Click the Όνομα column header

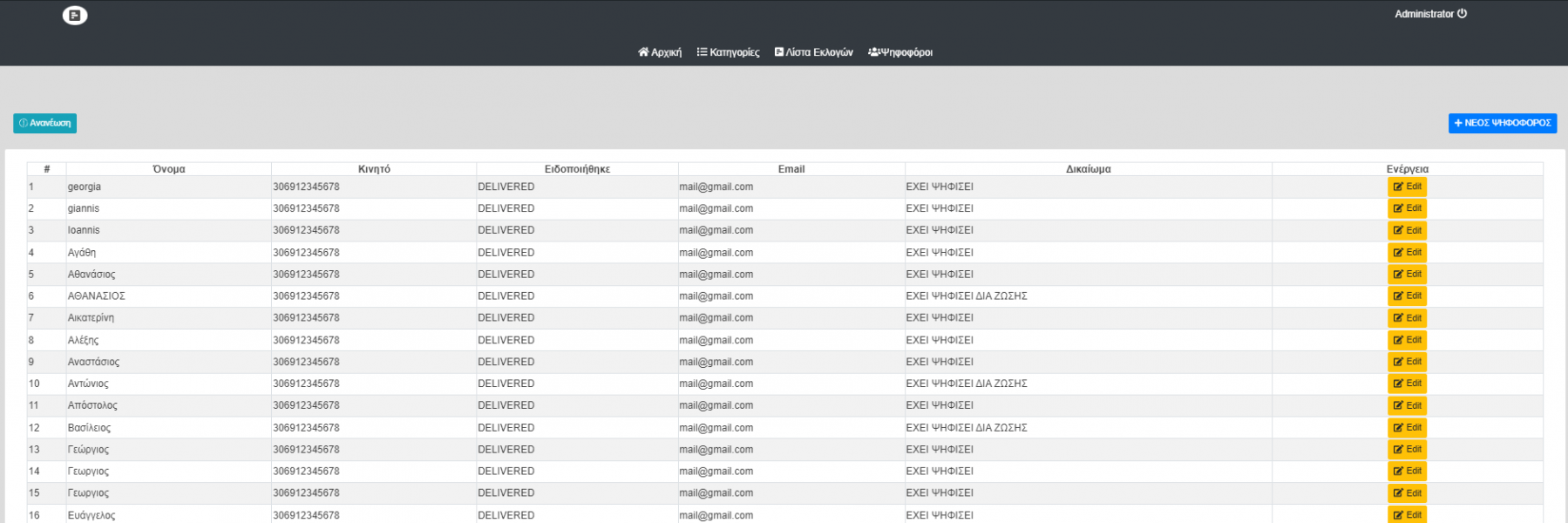coord(168,169)
